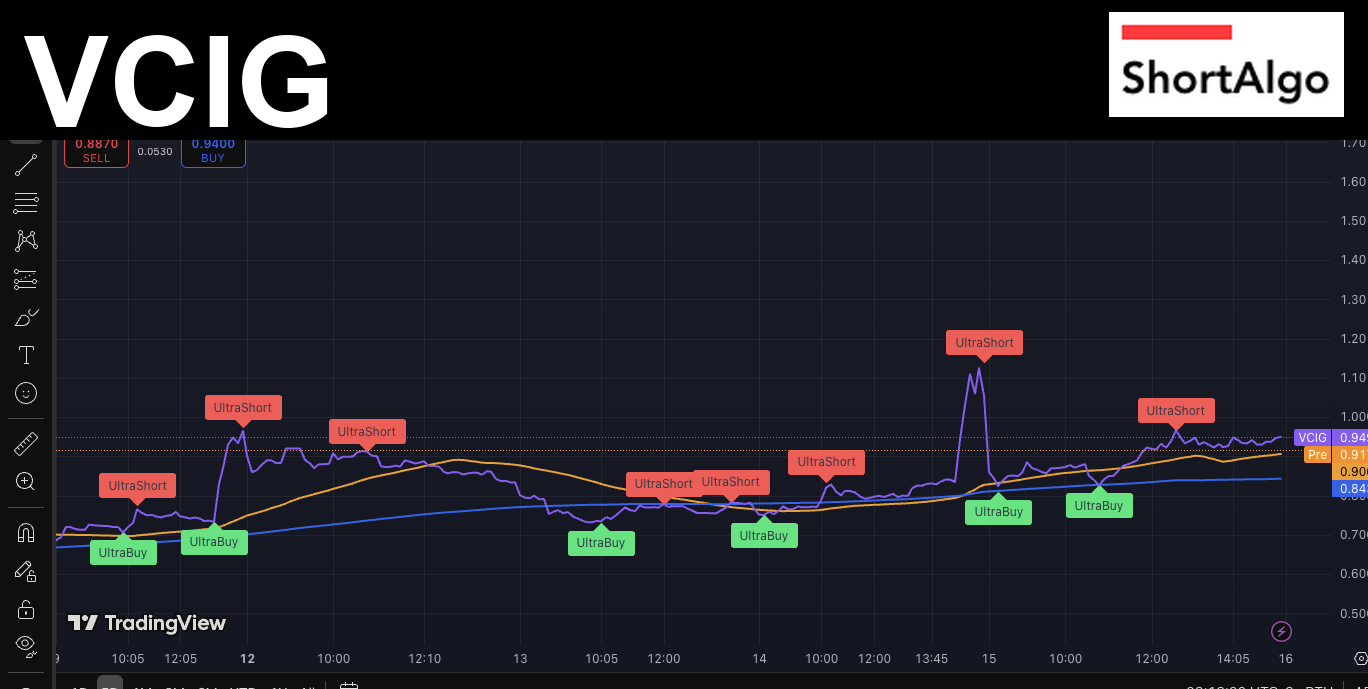Lock all drawing tools
This screenshot has width=1368, height=689.
26,609
